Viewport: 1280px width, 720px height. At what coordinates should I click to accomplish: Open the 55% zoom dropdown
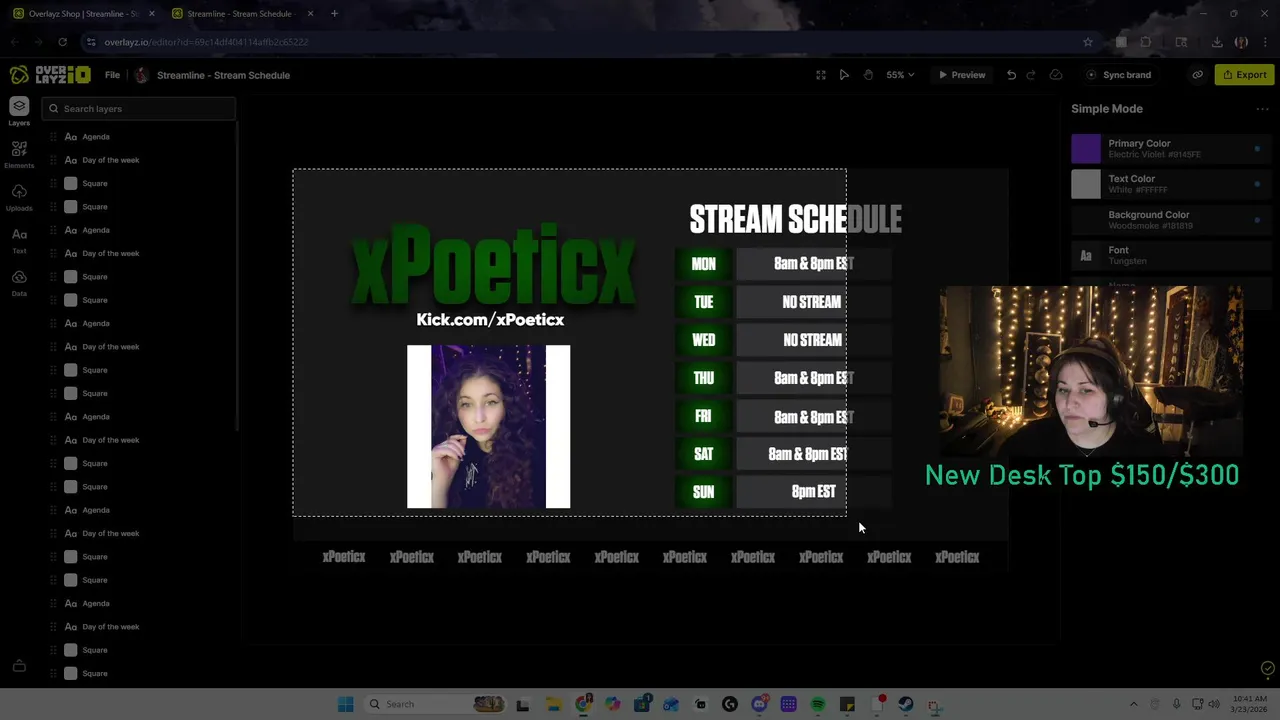(x=900, y=75)
